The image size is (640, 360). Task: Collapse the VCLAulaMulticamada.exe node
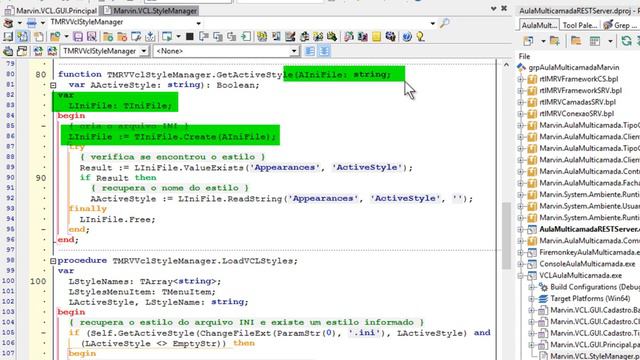coord(521,276)
